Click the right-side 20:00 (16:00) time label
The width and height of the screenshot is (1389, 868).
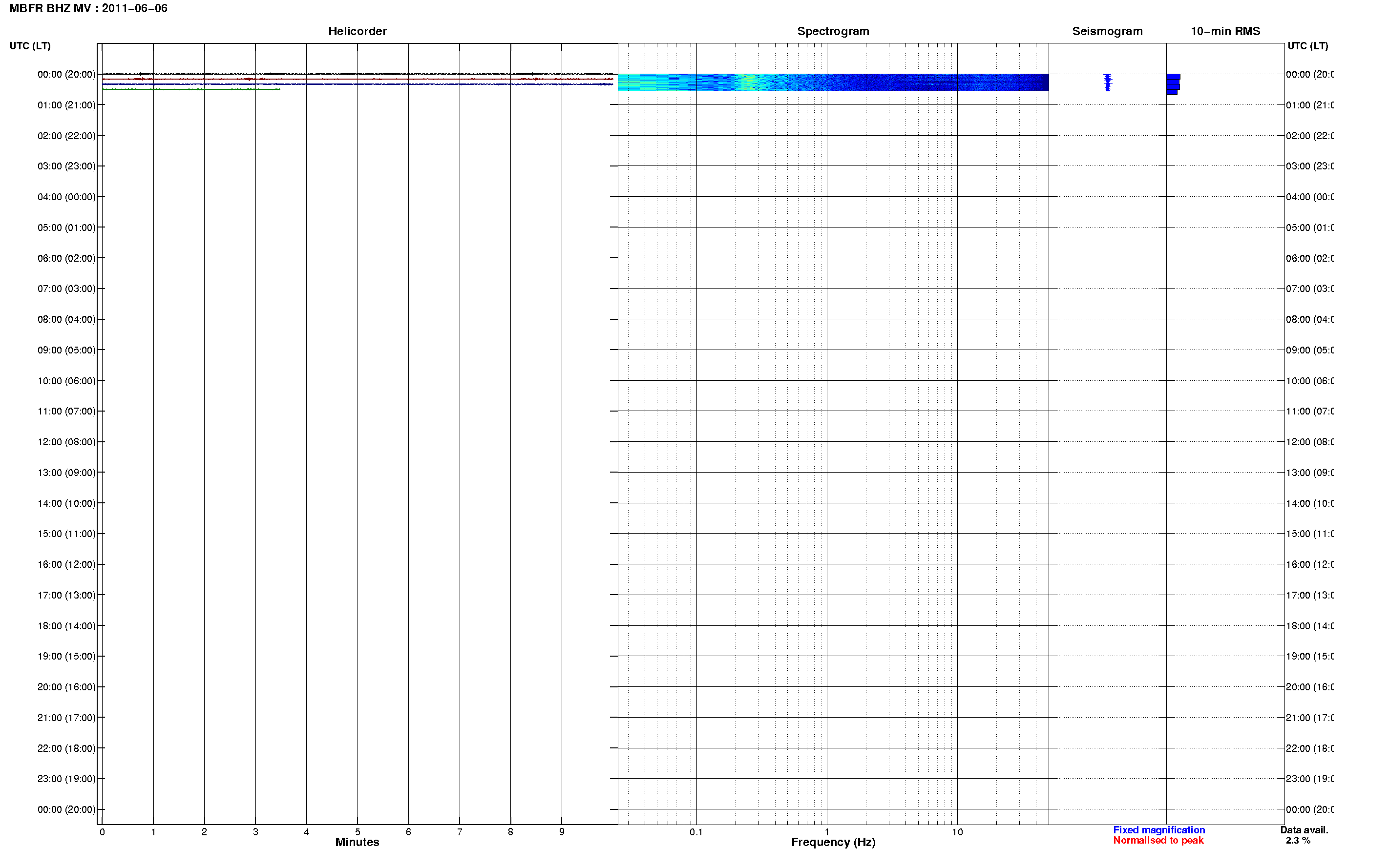click(x=1309, y=687)
